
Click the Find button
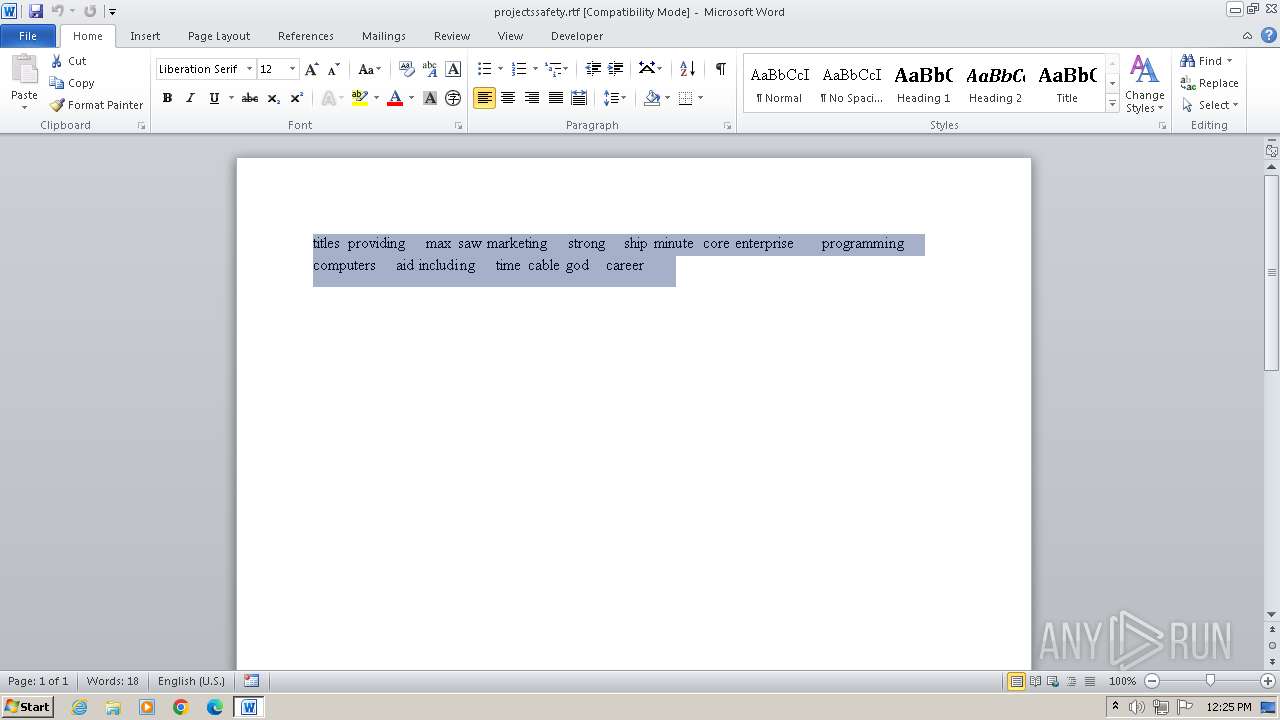(x=1201, y=61)
